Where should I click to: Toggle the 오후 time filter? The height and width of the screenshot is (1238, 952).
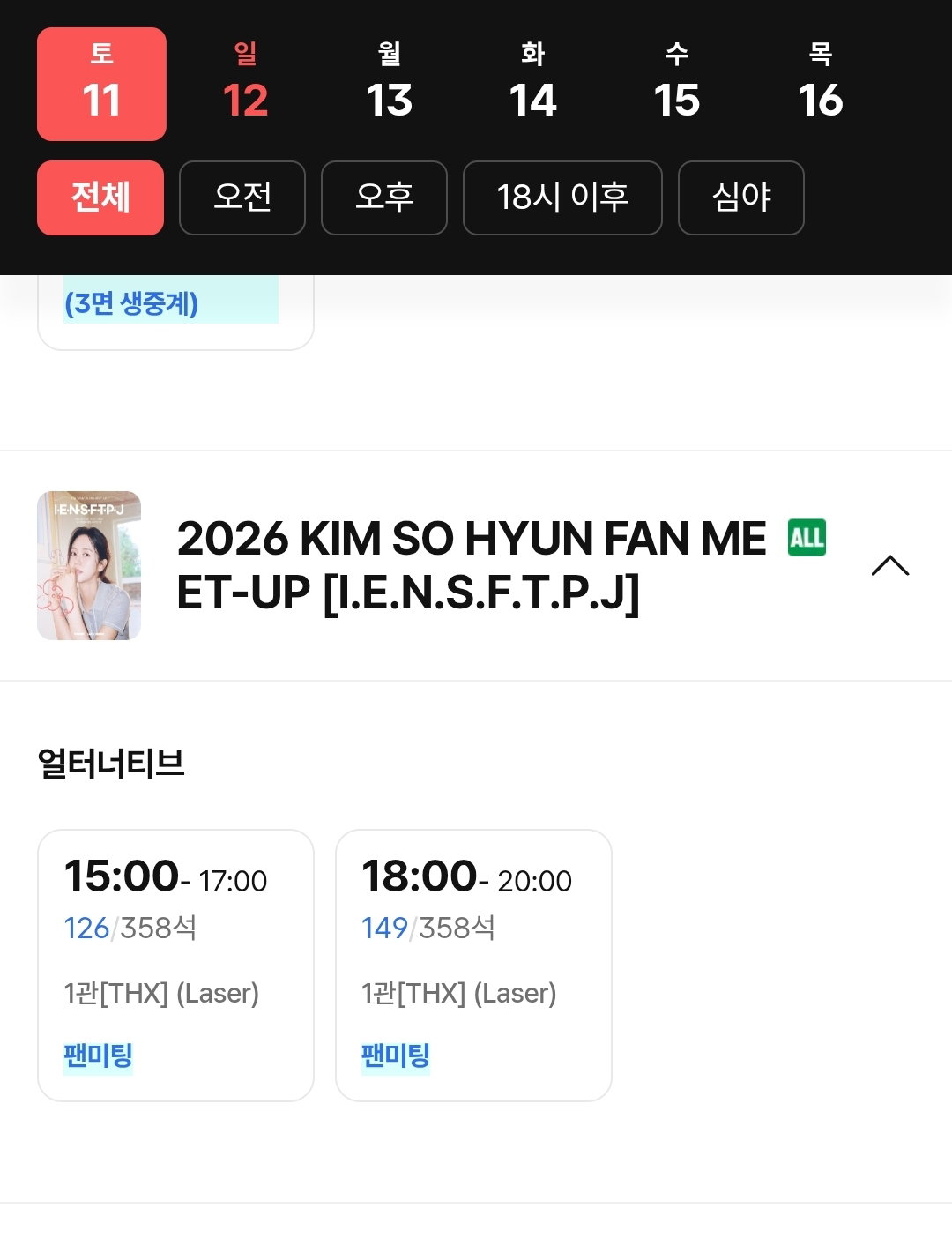[x=384, y=198]
